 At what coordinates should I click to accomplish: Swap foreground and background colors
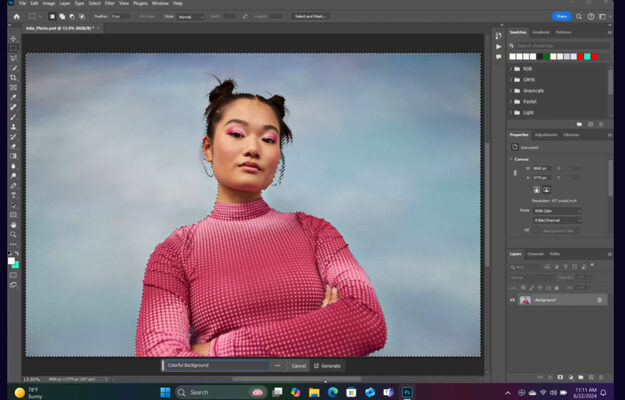click(x=17, y=253)
